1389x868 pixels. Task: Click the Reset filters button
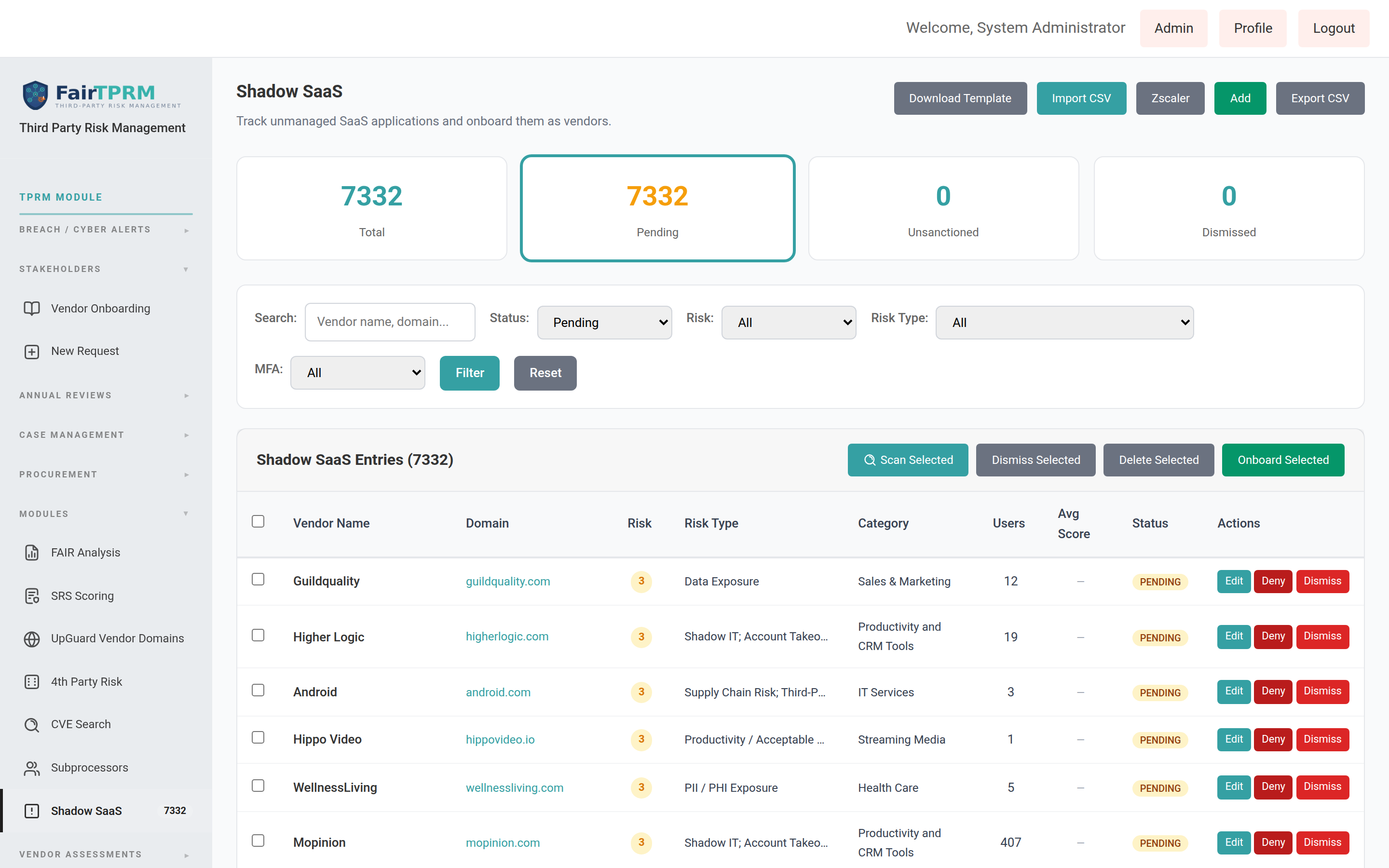point(545,373)
